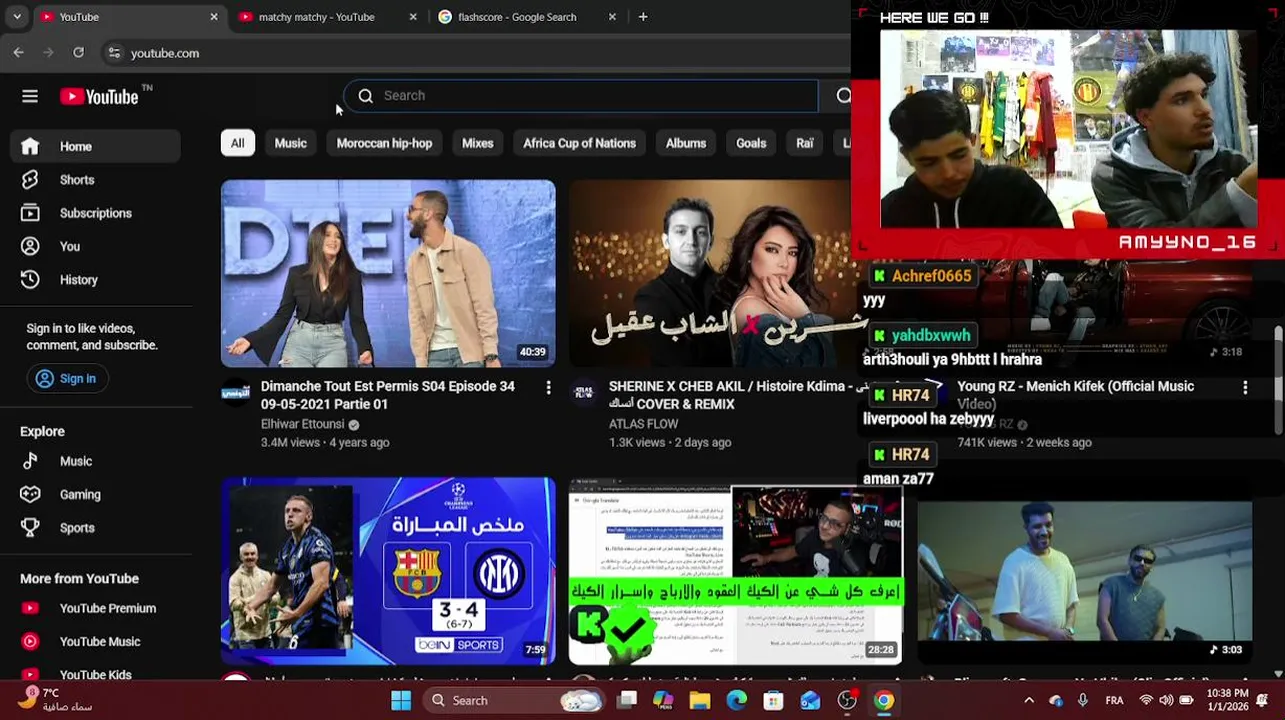Open Dimanche Tout Est Permis video thumbnail
Viewport: 1285px width, 720px height.
click(388, 273)
